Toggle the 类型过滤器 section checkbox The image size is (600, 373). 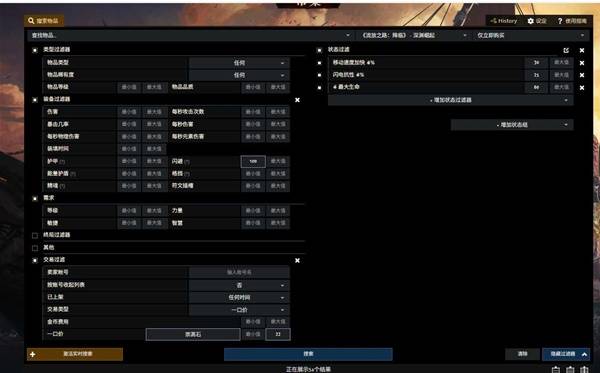(x=35, y=50)
